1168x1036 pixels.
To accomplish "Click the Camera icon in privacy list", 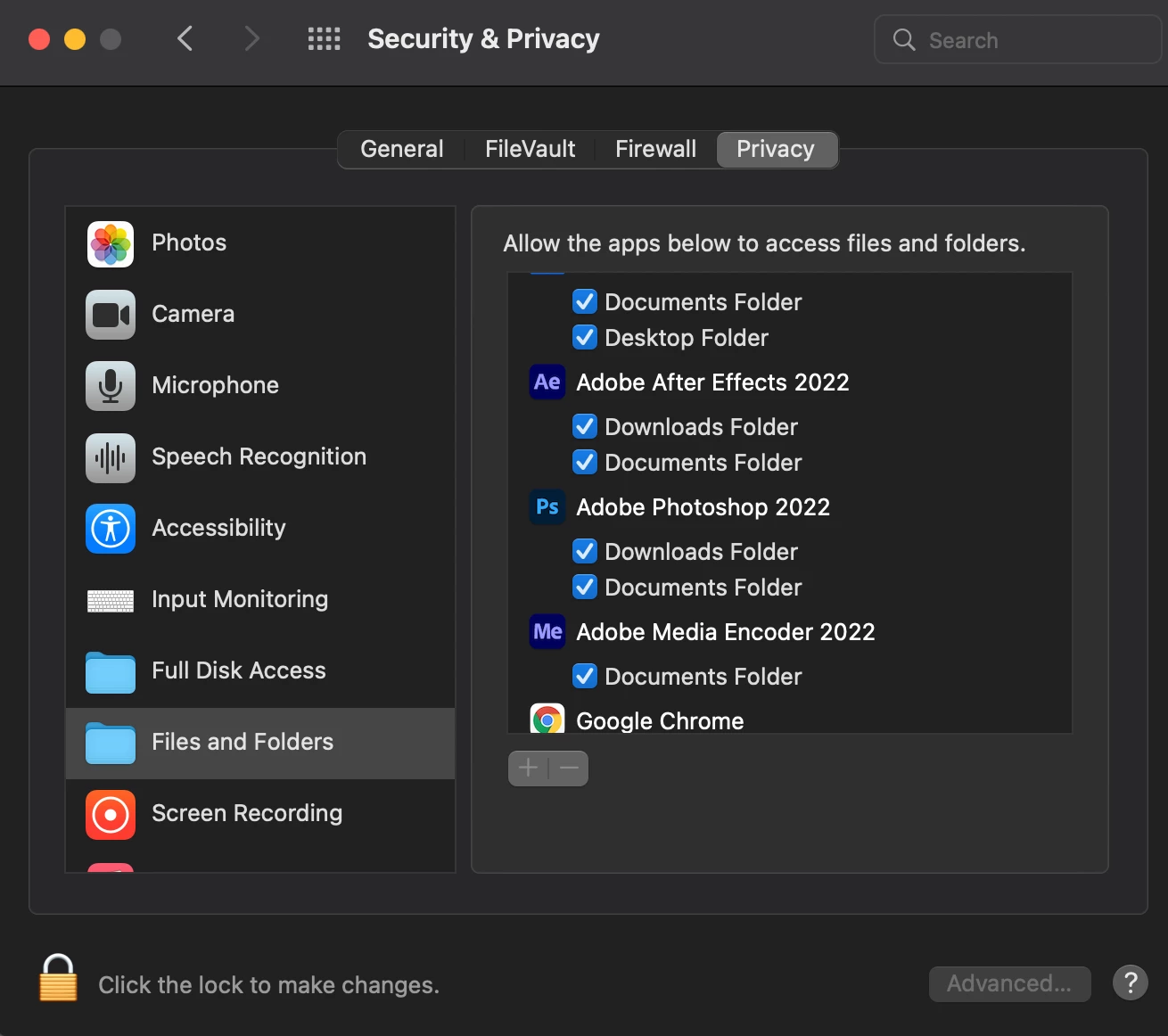I will pos(111,315).
